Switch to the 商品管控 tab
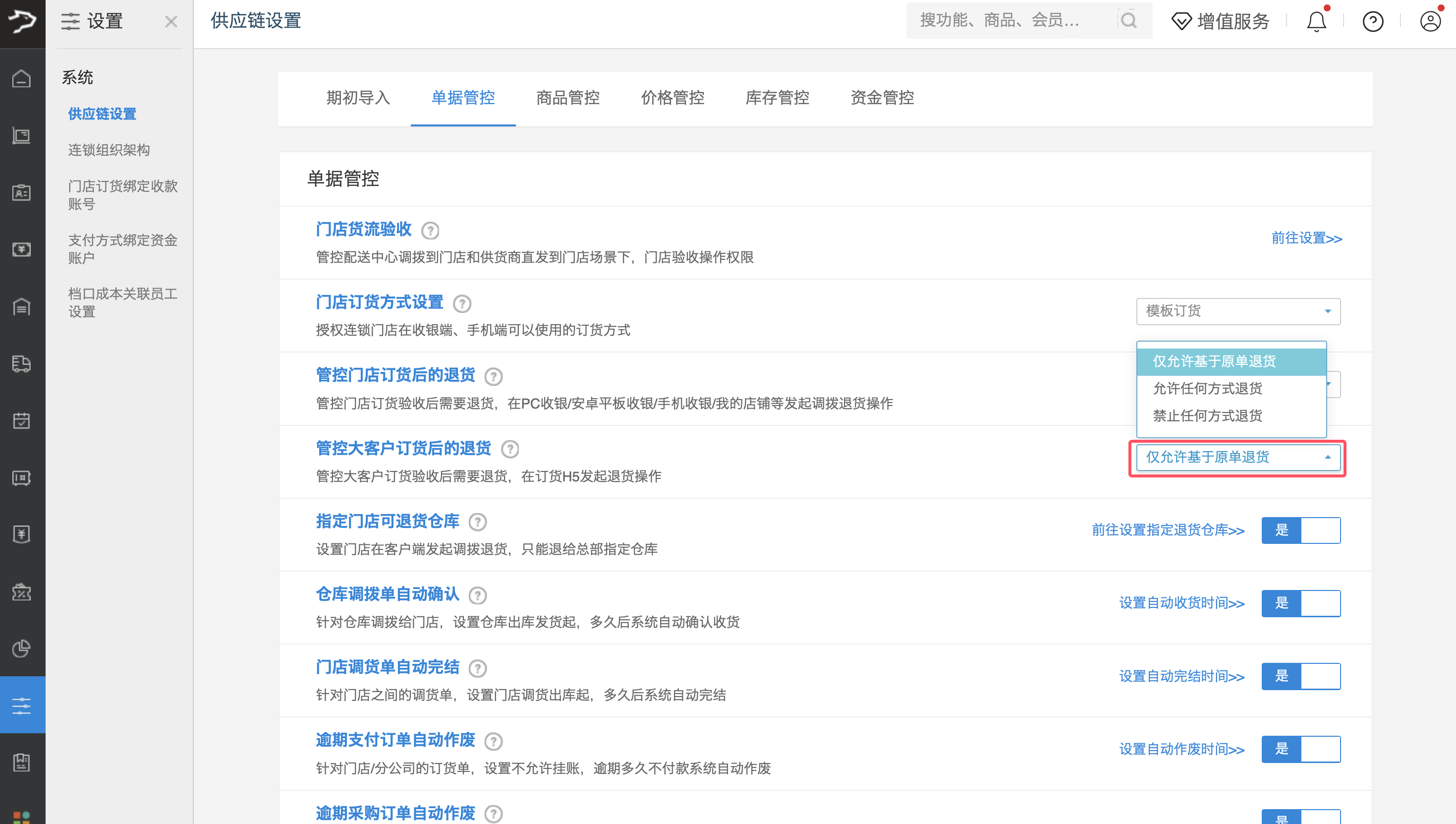Image resolution: width=1456 pixels, height=824 pixels. (567, 98)
